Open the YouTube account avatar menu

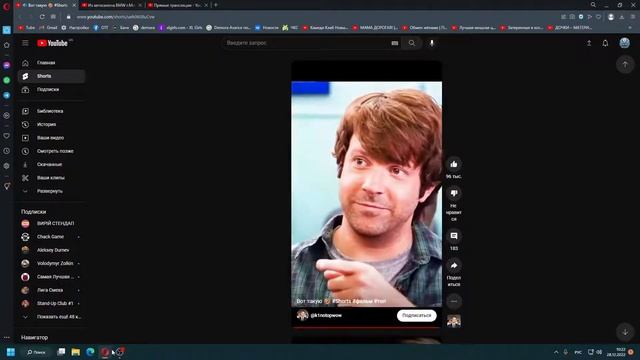point(624,43)
